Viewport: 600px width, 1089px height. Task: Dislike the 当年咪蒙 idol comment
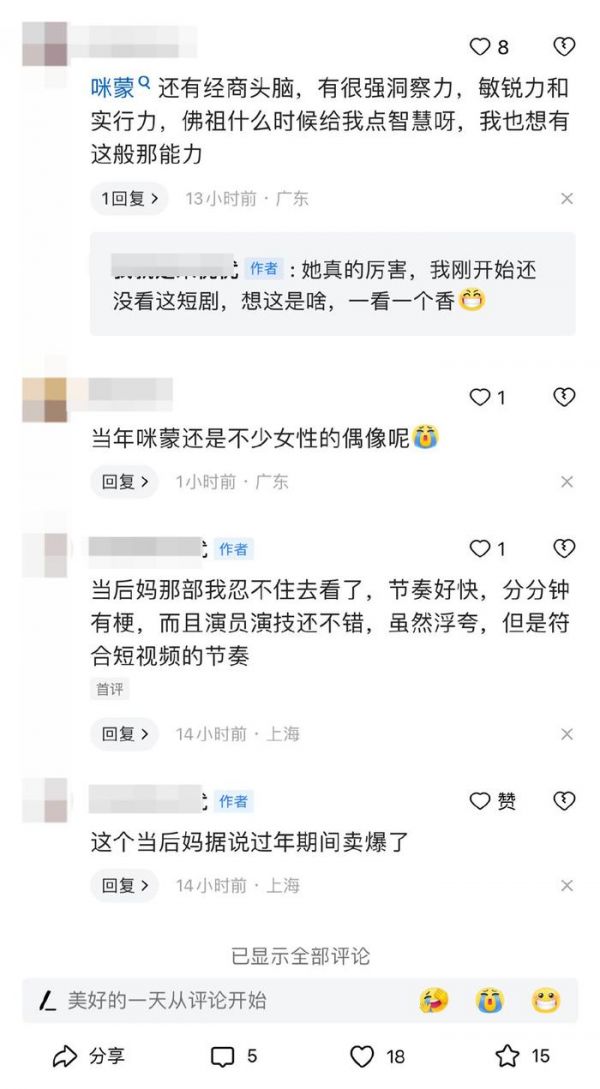click(564, 397)
